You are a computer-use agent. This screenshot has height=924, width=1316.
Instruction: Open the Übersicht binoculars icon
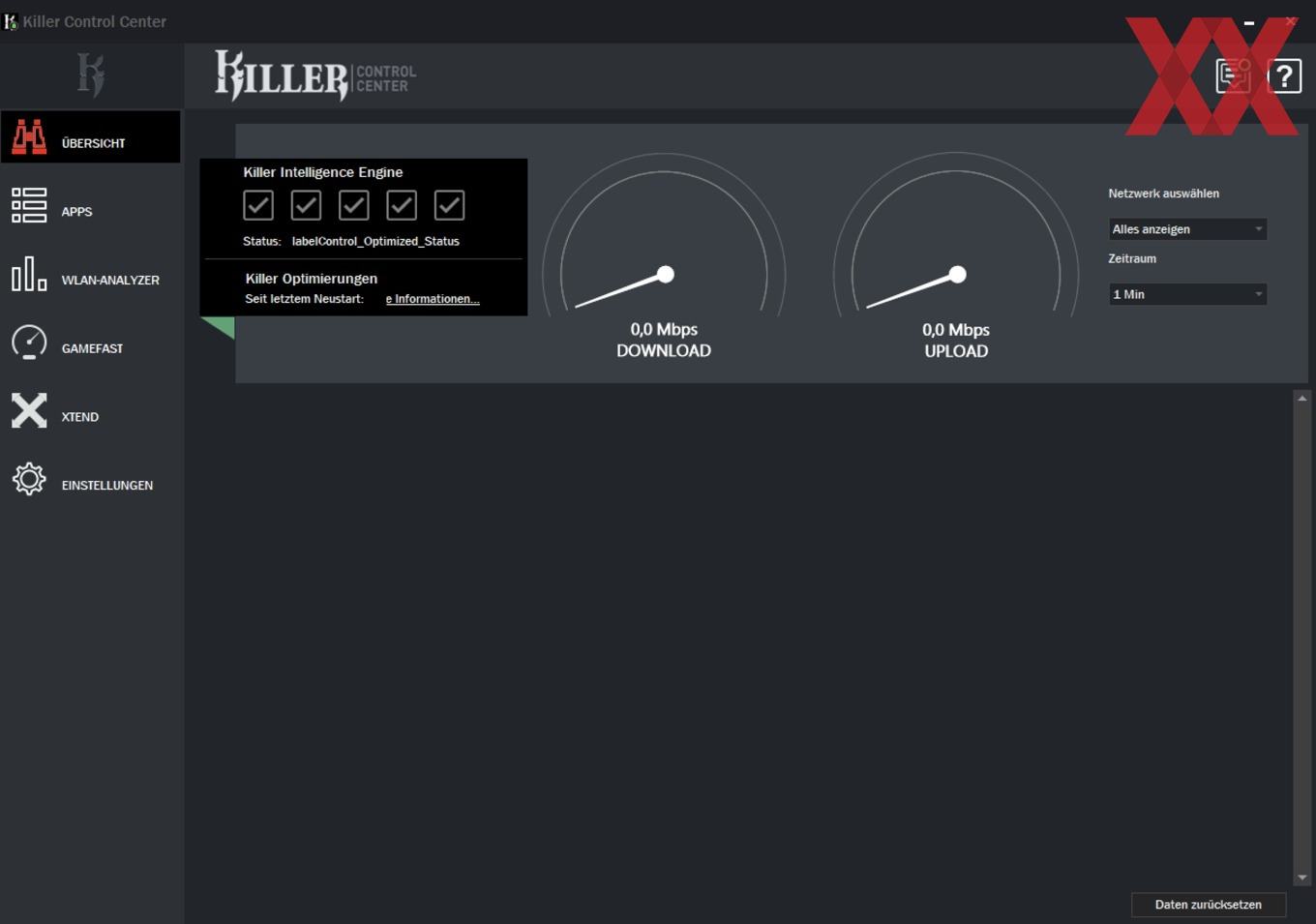[29, 137]
